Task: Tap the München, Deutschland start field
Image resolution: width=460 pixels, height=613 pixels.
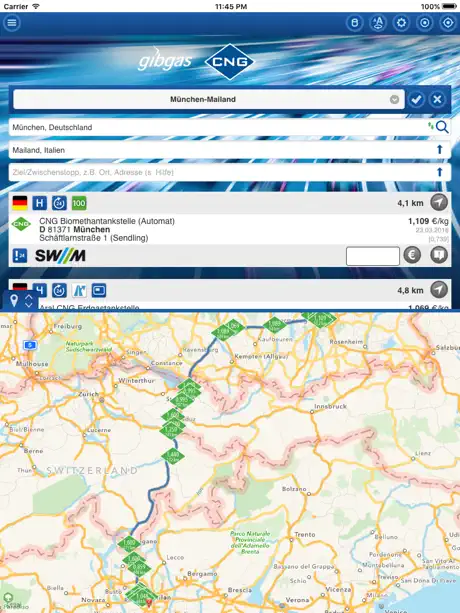Action: pos(217,127)
